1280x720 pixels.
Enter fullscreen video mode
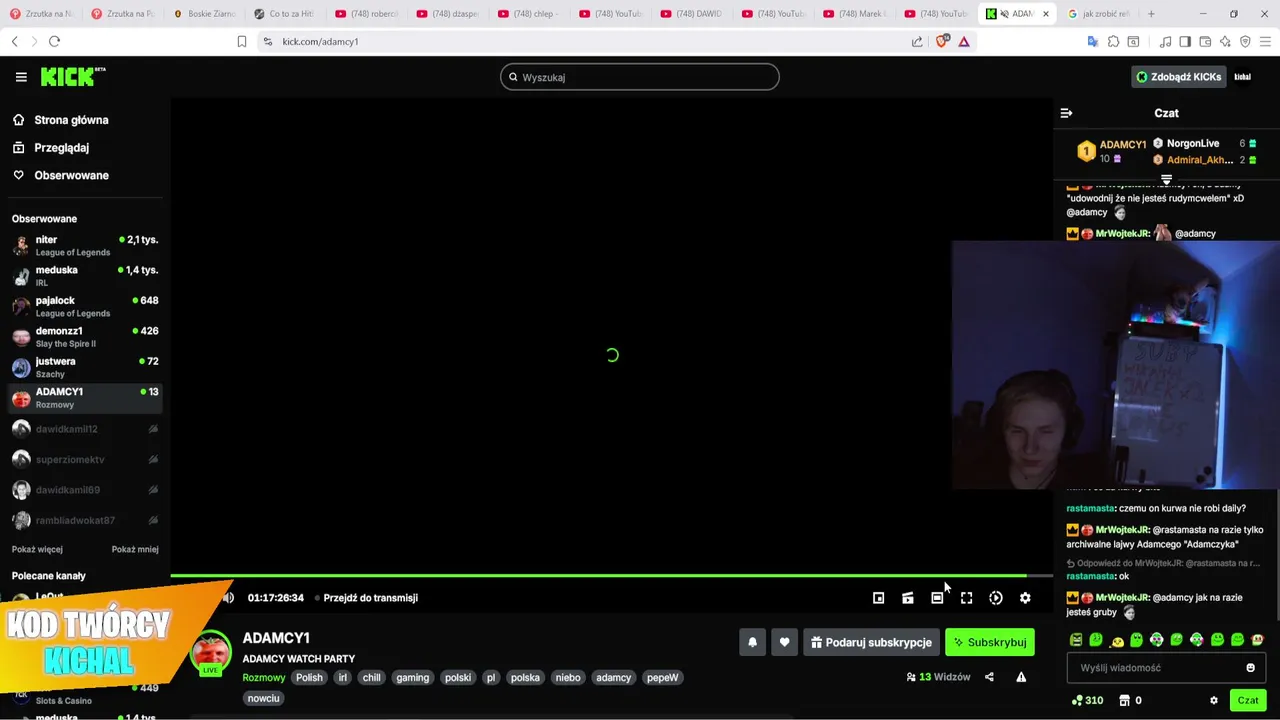(966, 598)
